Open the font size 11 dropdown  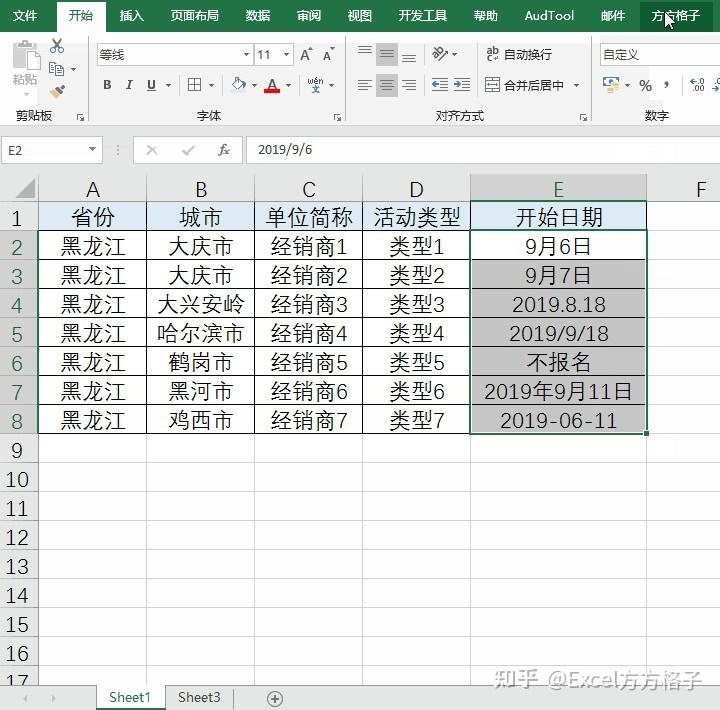click(287, 55)
